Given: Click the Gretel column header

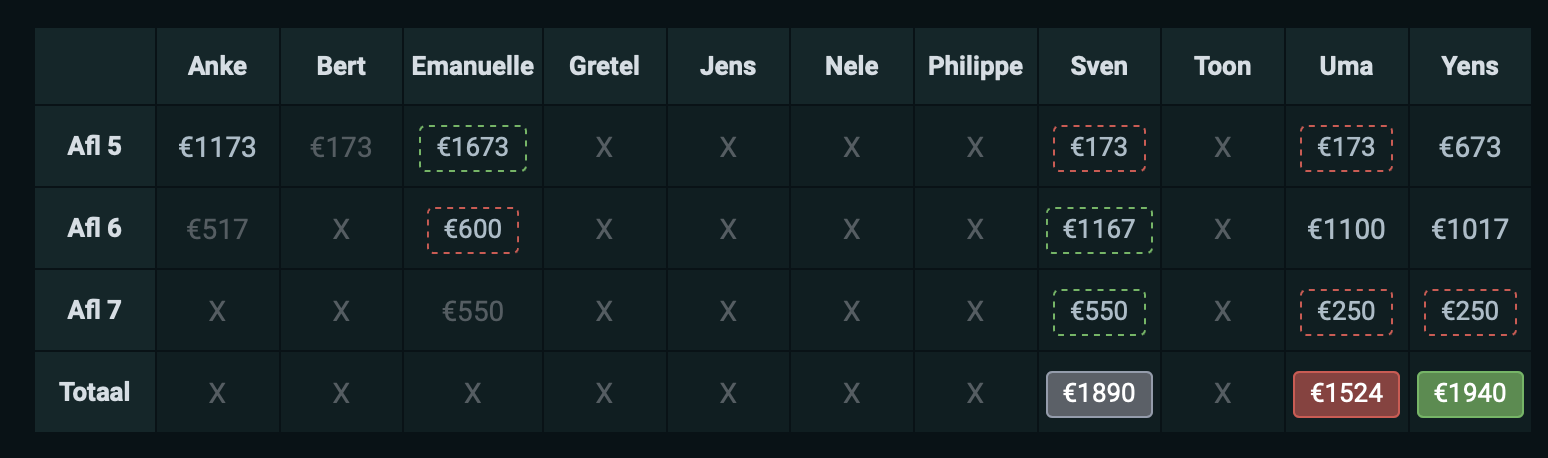Looking at the screenshot, I should (x=604, y=67).
